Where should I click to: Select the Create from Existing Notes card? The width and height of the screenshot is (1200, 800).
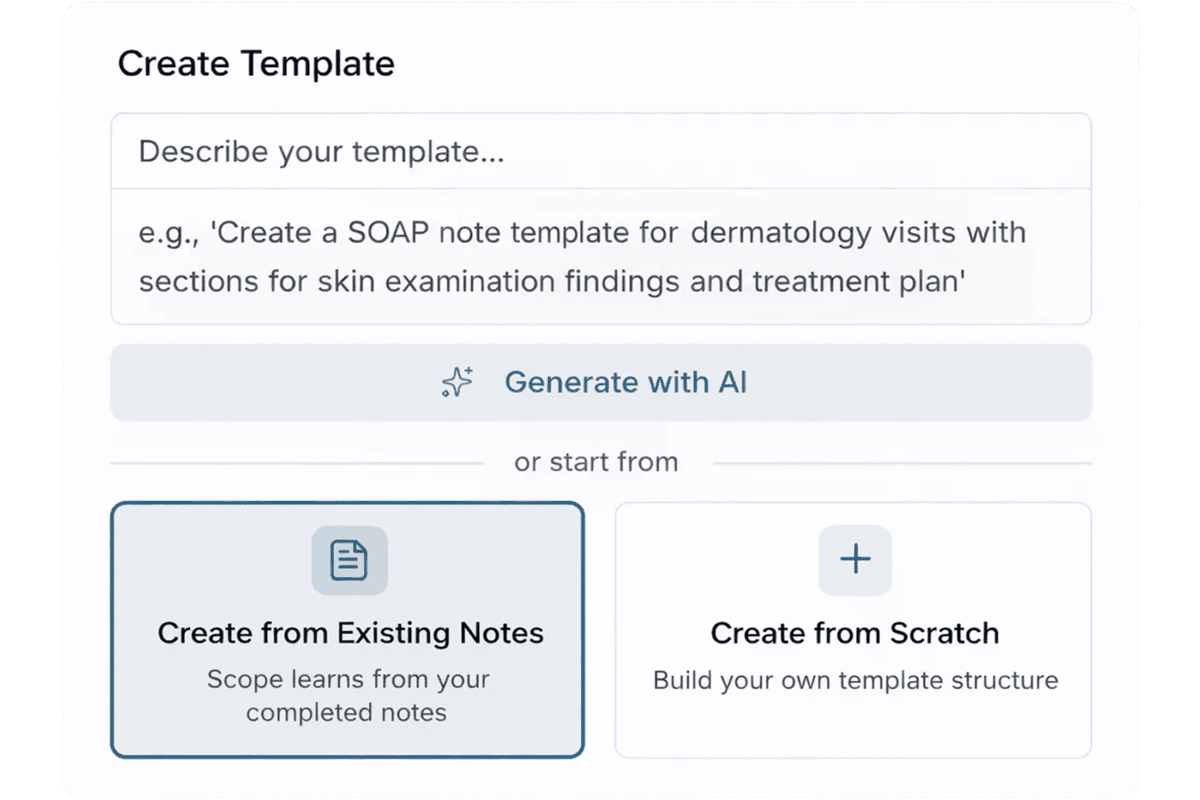point(348,630)
